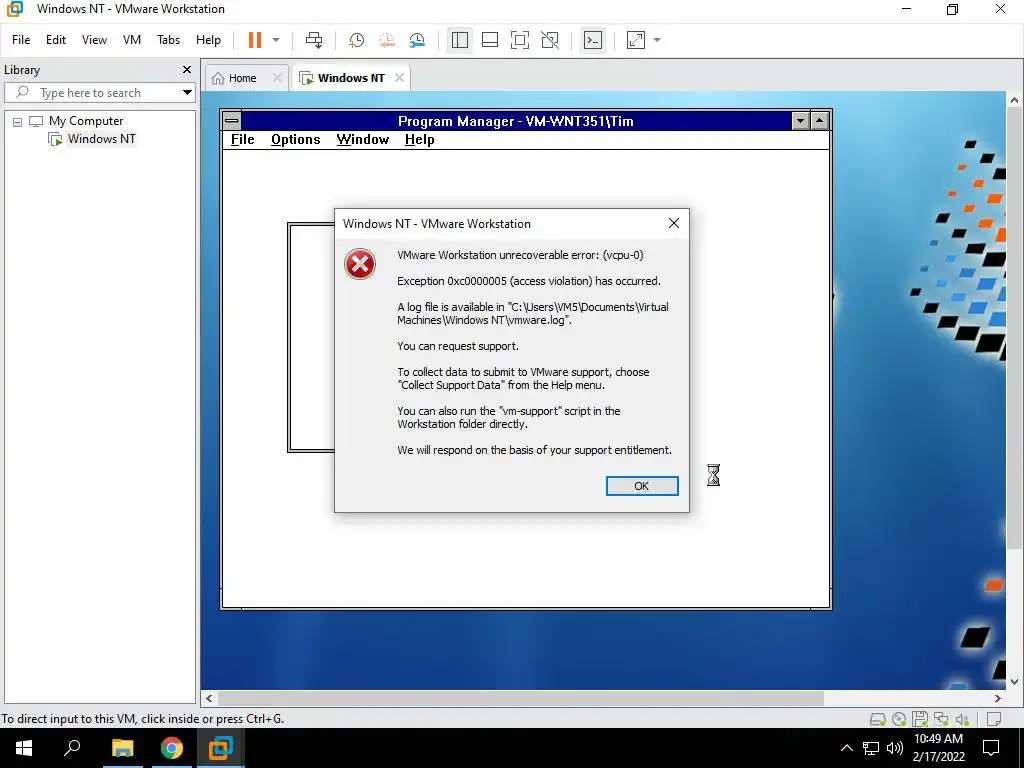
Task: Open File Explorer from taskbar
Action: [122, 748]
